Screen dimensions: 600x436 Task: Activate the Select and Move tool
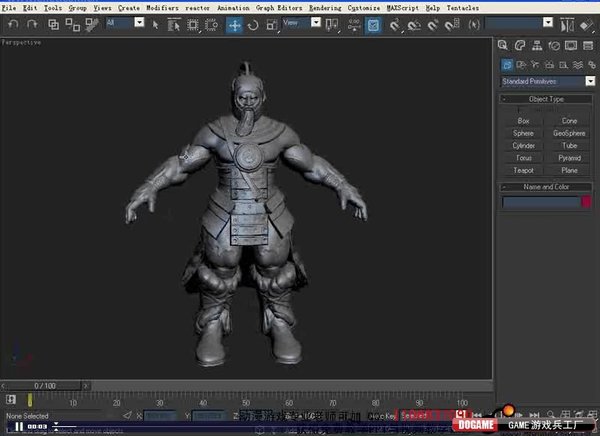[x=234, y=24]
